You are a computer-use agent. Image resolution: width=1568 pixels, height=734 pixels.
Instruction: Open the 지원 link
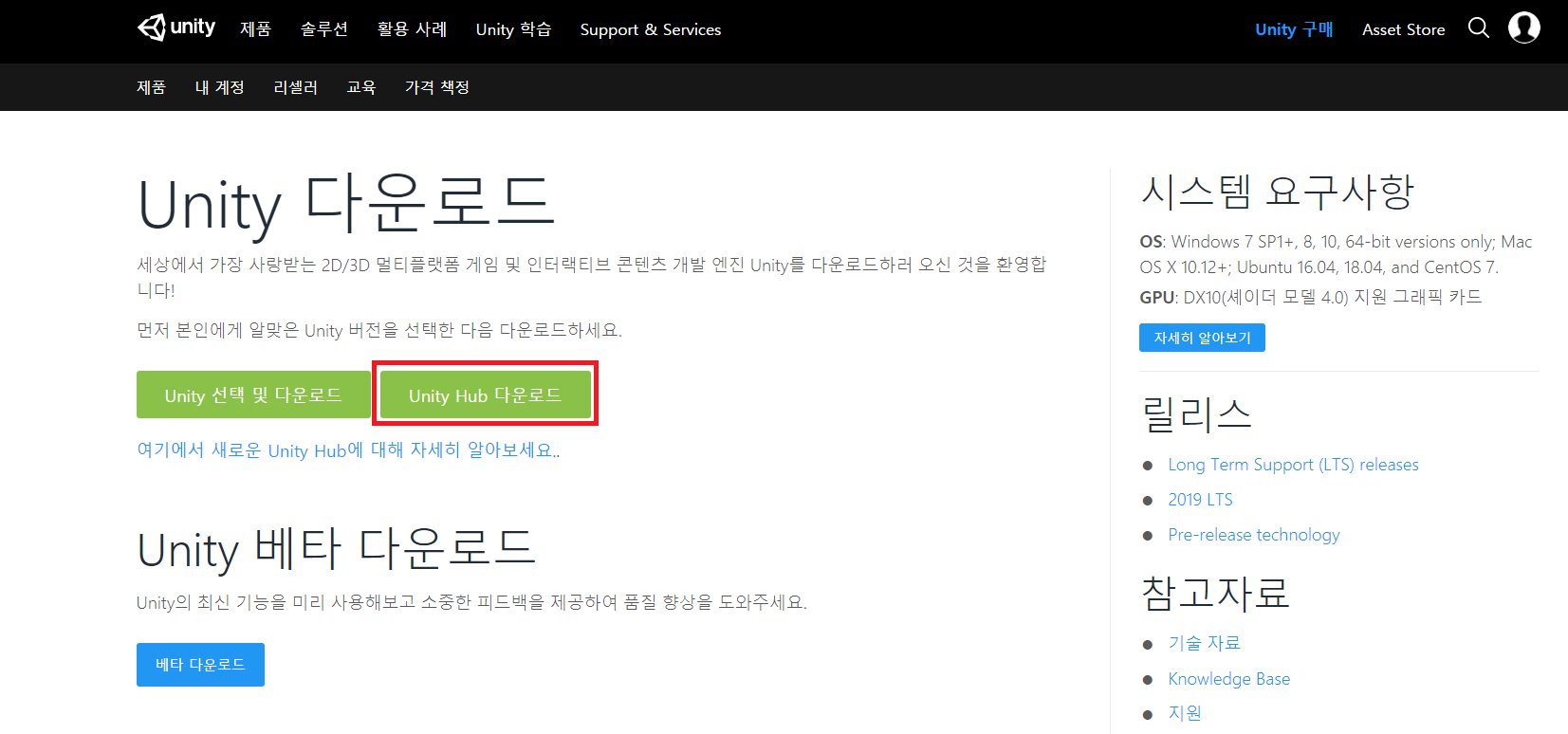click(x=1185, y=713)
